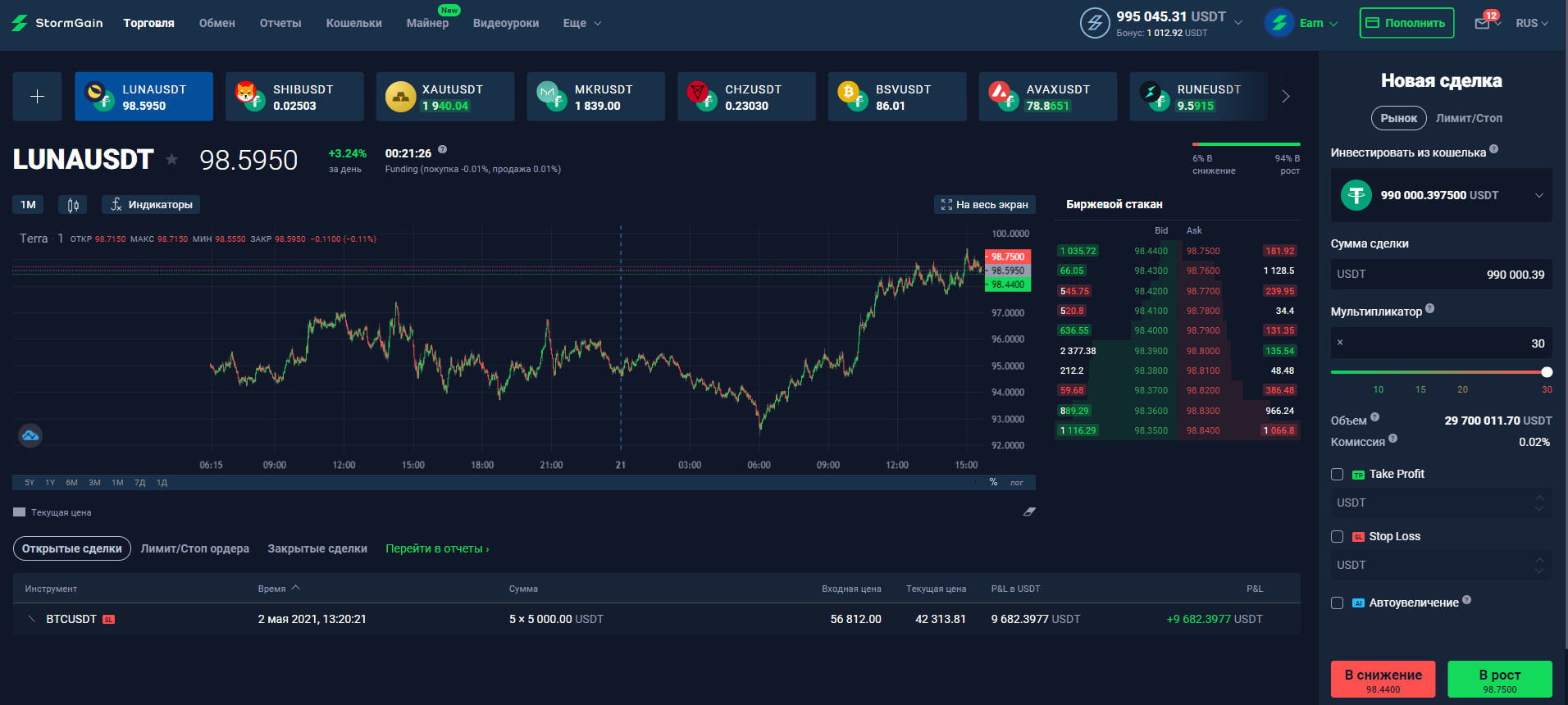Open the MKRUSDT instrument card

(596, 97)
